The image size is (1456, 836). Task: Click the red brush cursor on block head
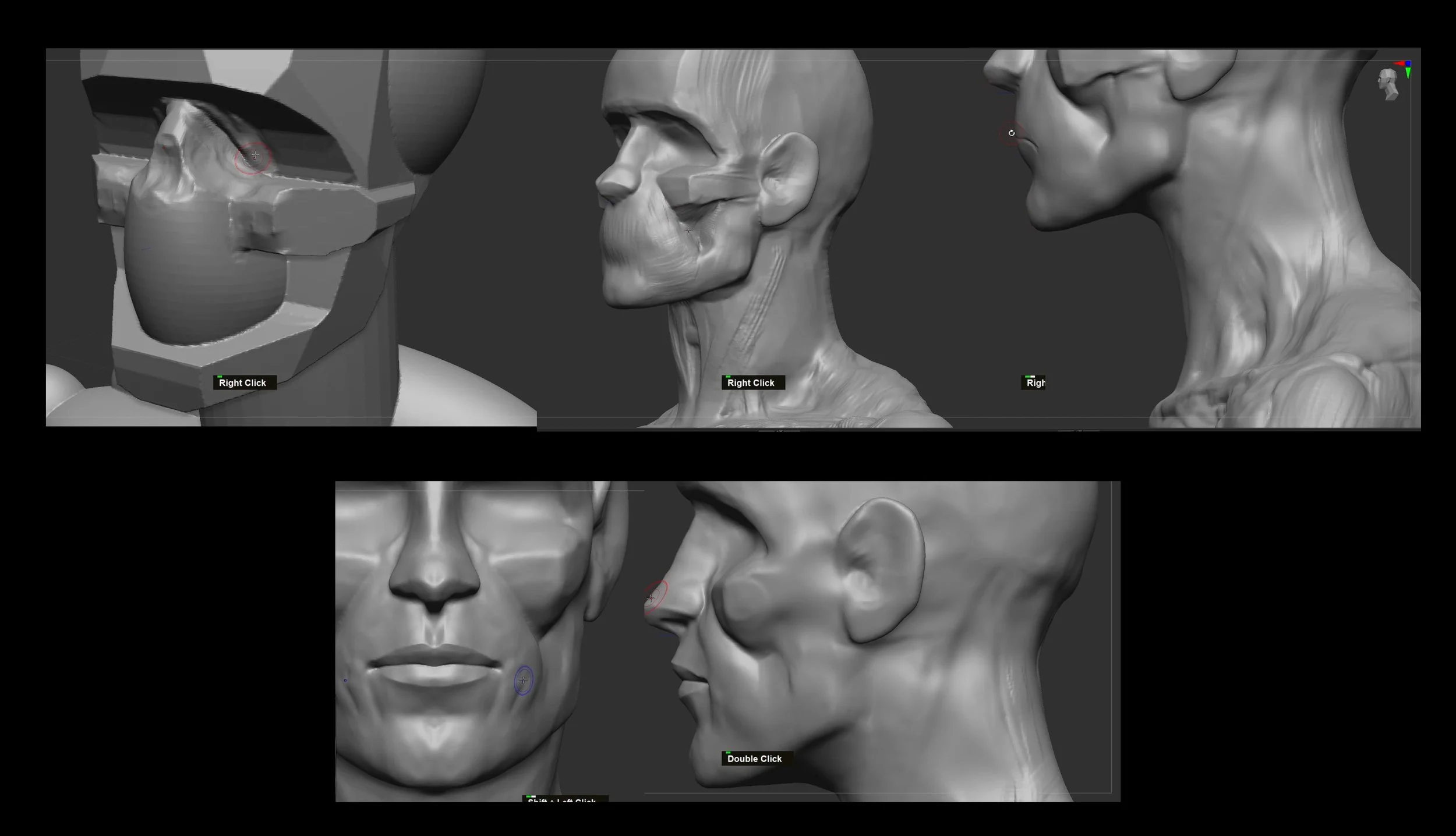point(254,156)
